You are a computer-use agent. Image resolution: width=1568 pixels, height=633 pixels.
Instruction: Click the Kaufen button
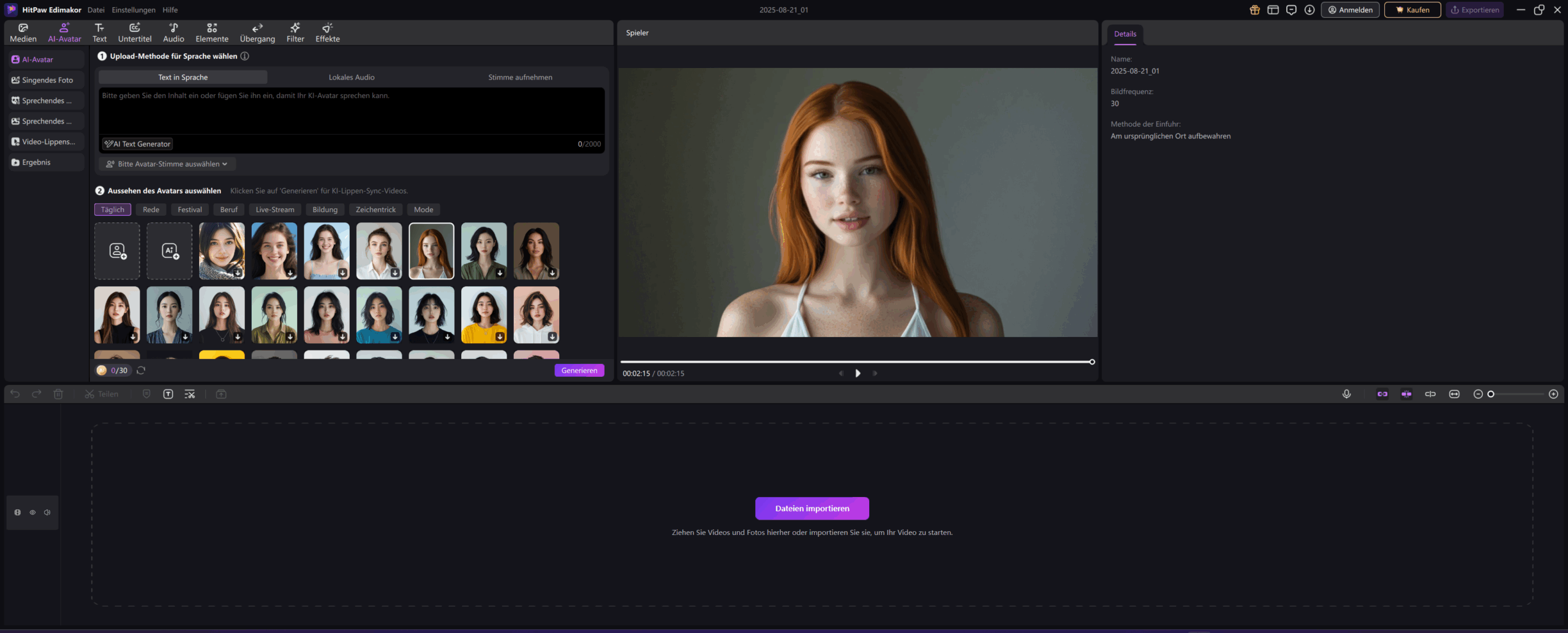point(1412,10)
